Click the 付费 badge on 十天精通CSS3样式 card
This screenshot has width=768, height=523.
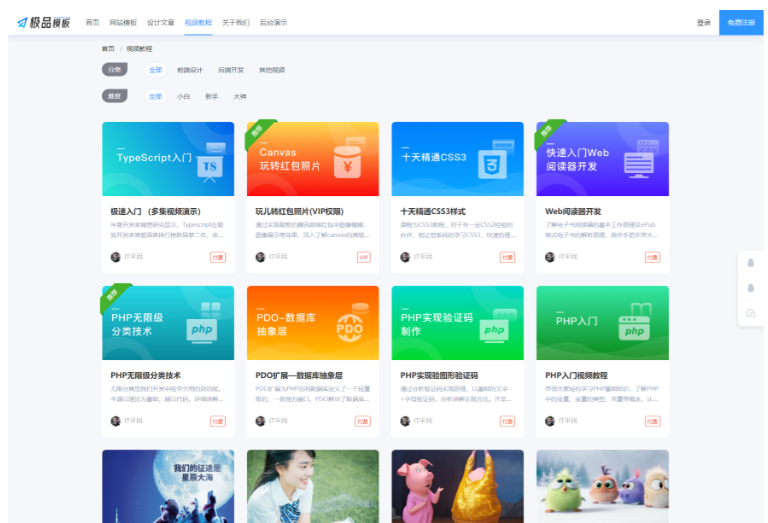507,257
